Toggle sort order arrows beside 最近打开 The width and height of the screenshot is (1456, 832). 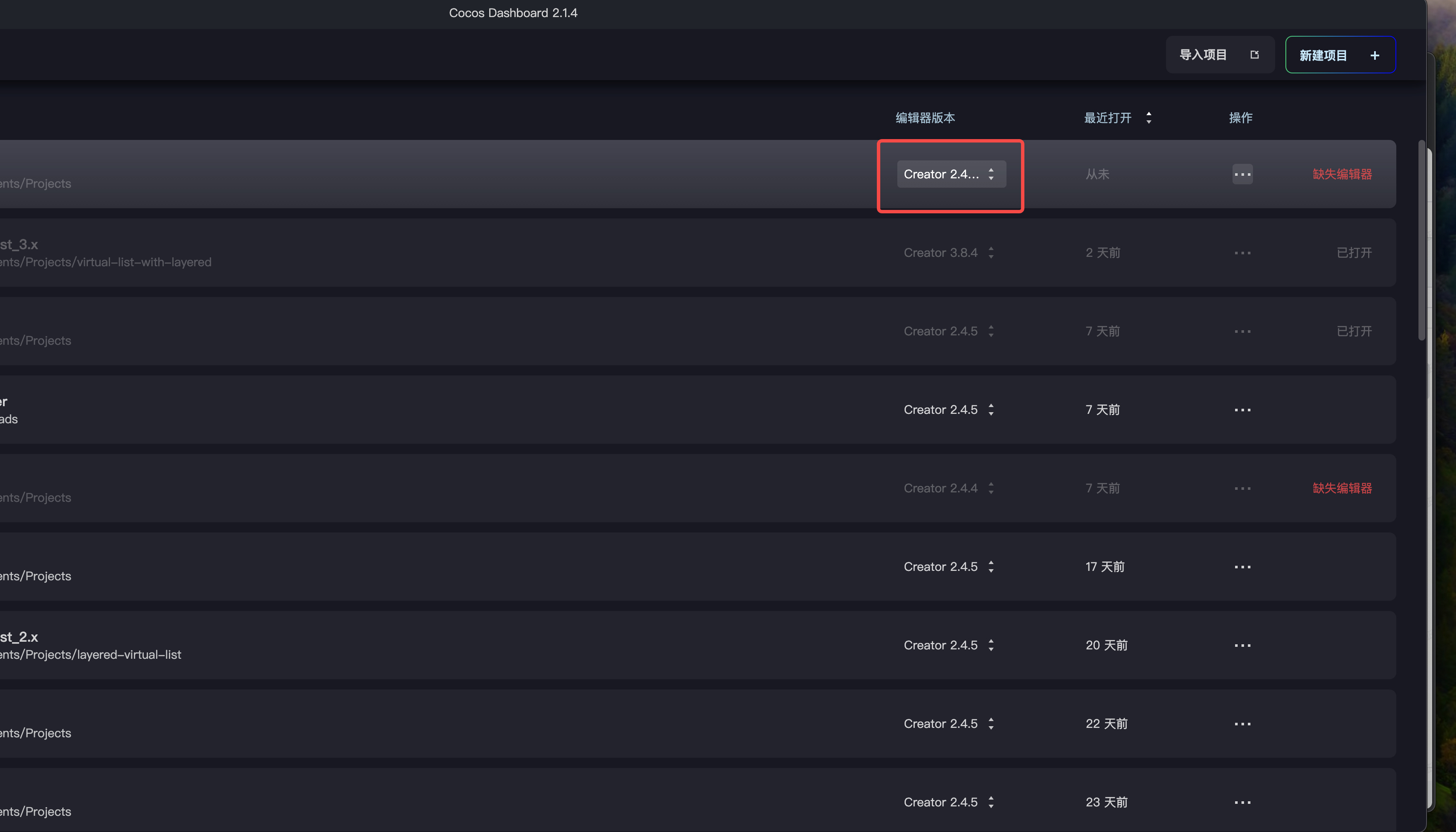tap(1149, 118)
